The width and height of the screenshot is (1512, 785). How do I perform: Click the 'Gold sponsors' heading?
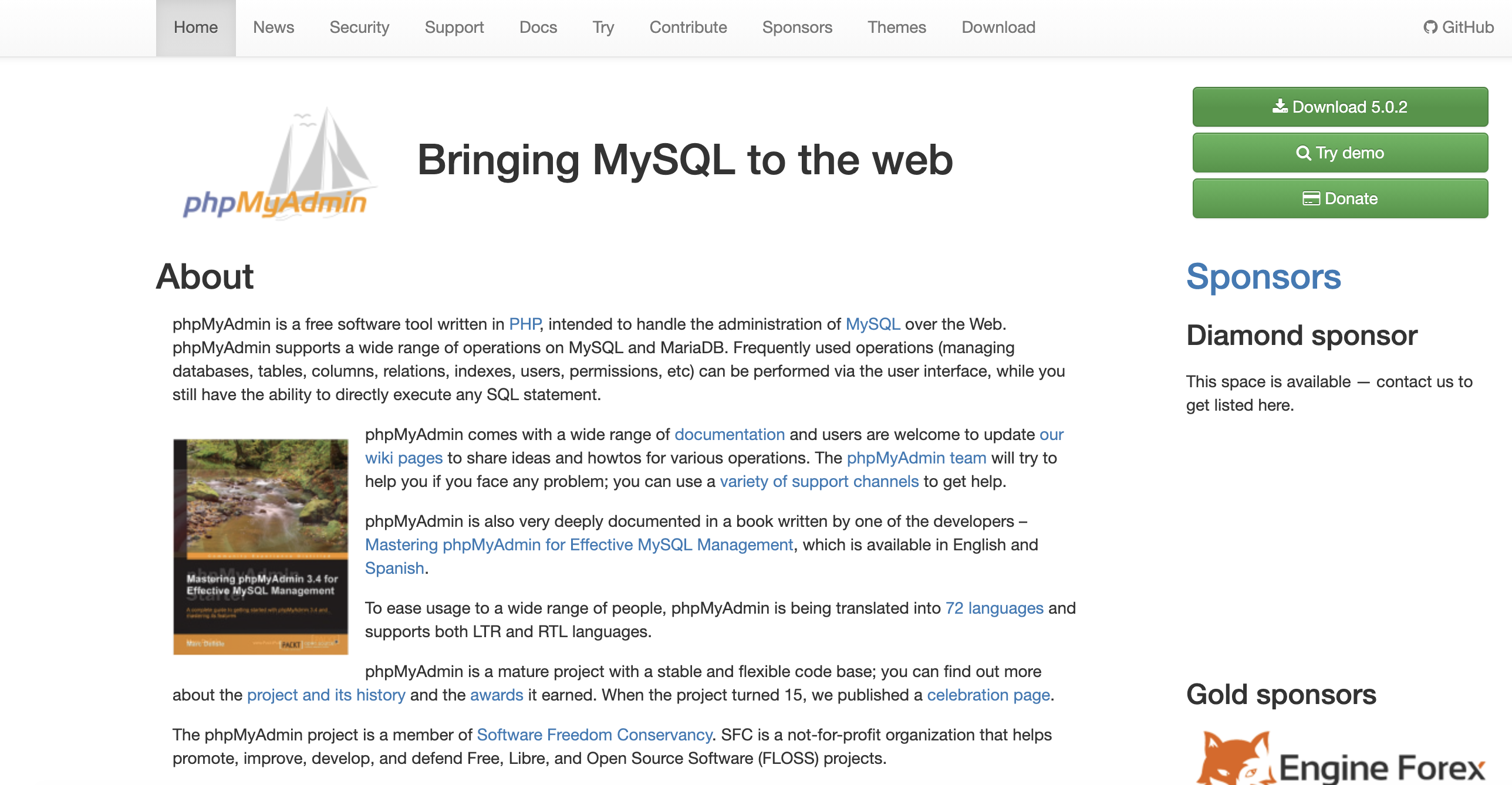coord(1281,695)
